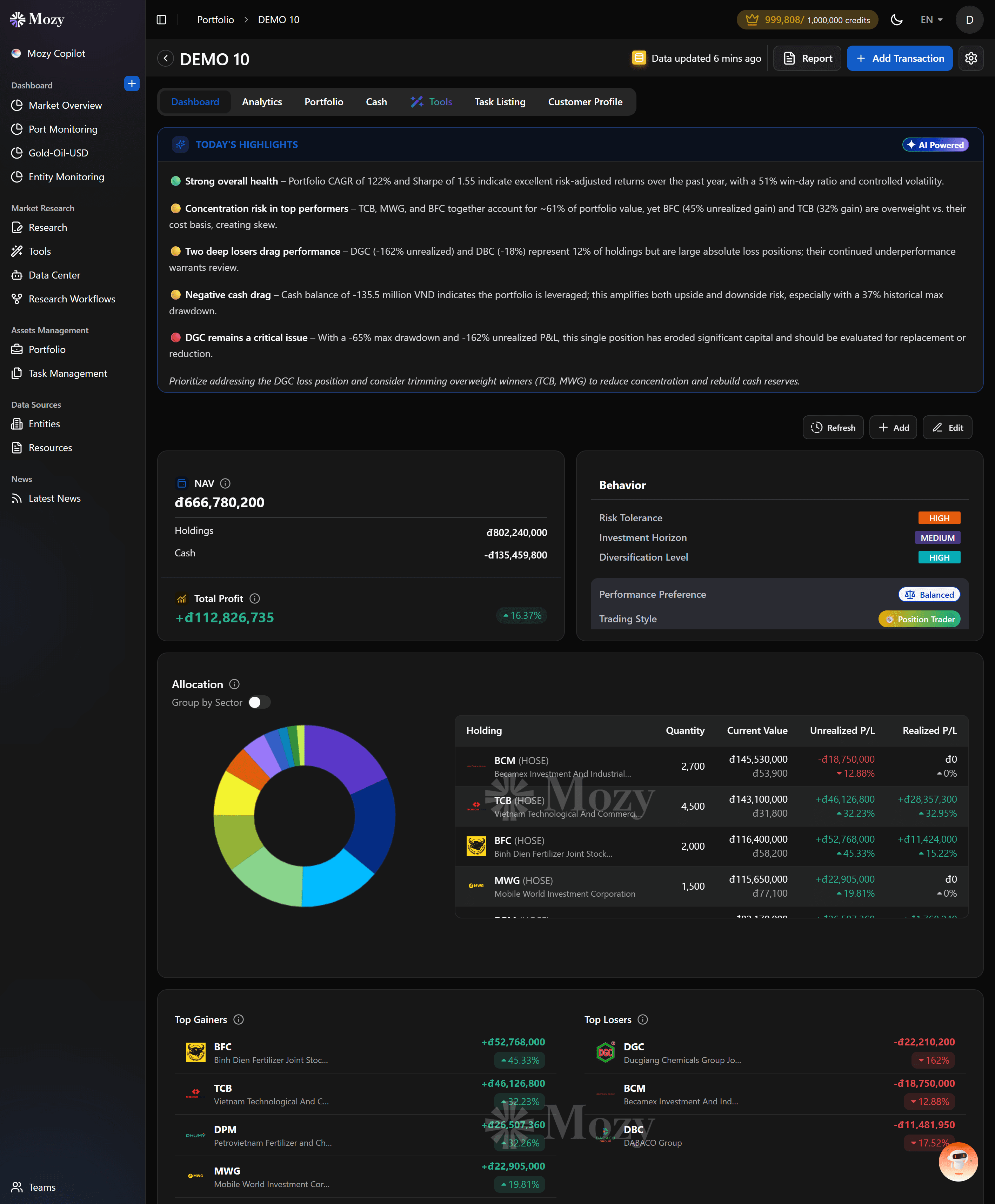The width and height of the screenshot is (995, 1204).
Task: Click the Balanced preference badge
Action: (929, 594)
